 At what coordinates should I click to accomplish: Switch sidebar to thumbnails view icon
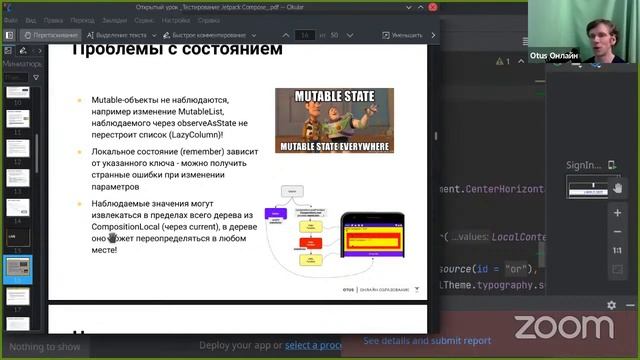pos(8,51)
